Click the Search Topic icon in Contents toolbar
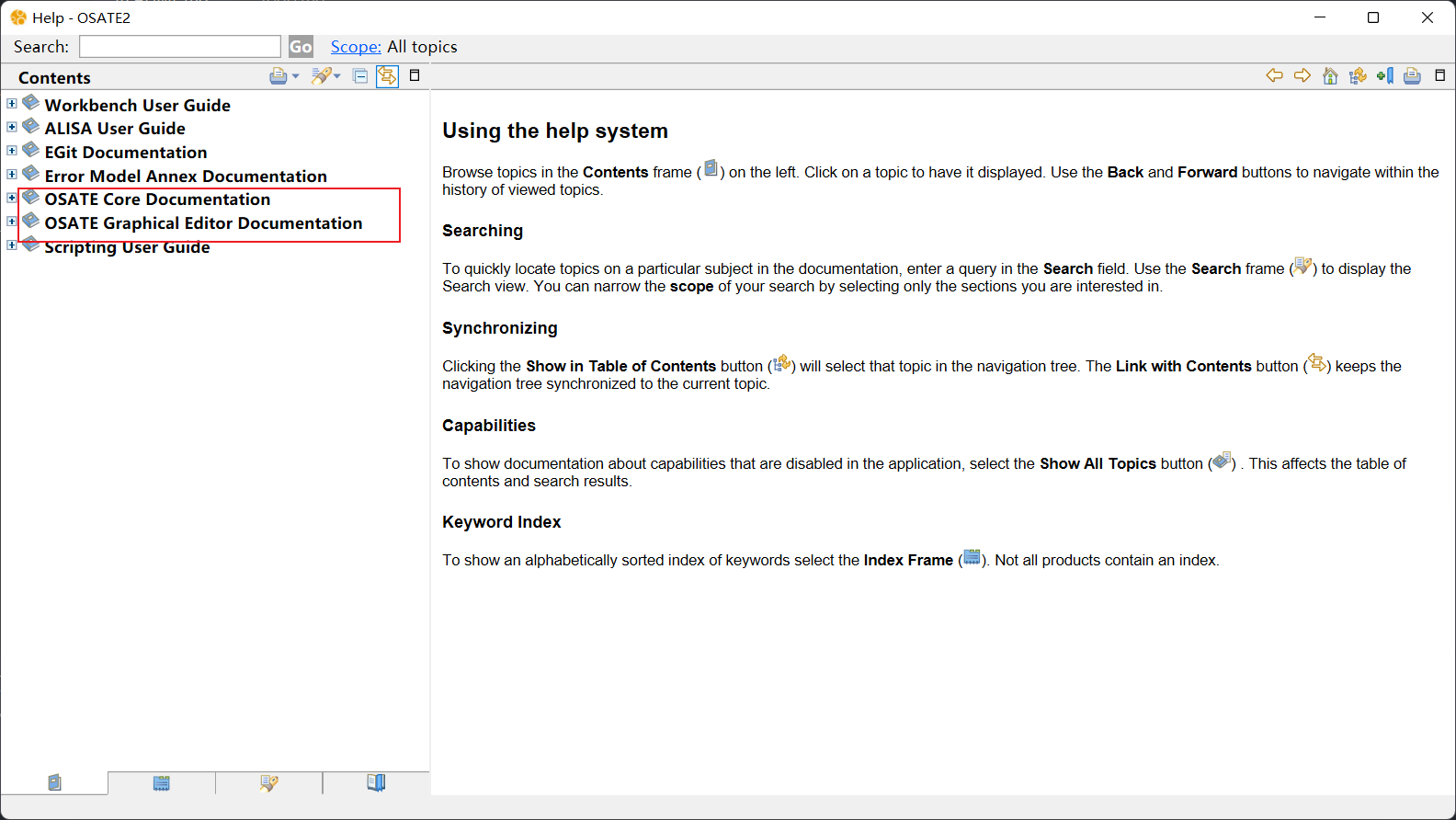This screenshot has height=820, width=1456. tap(320, 76)
